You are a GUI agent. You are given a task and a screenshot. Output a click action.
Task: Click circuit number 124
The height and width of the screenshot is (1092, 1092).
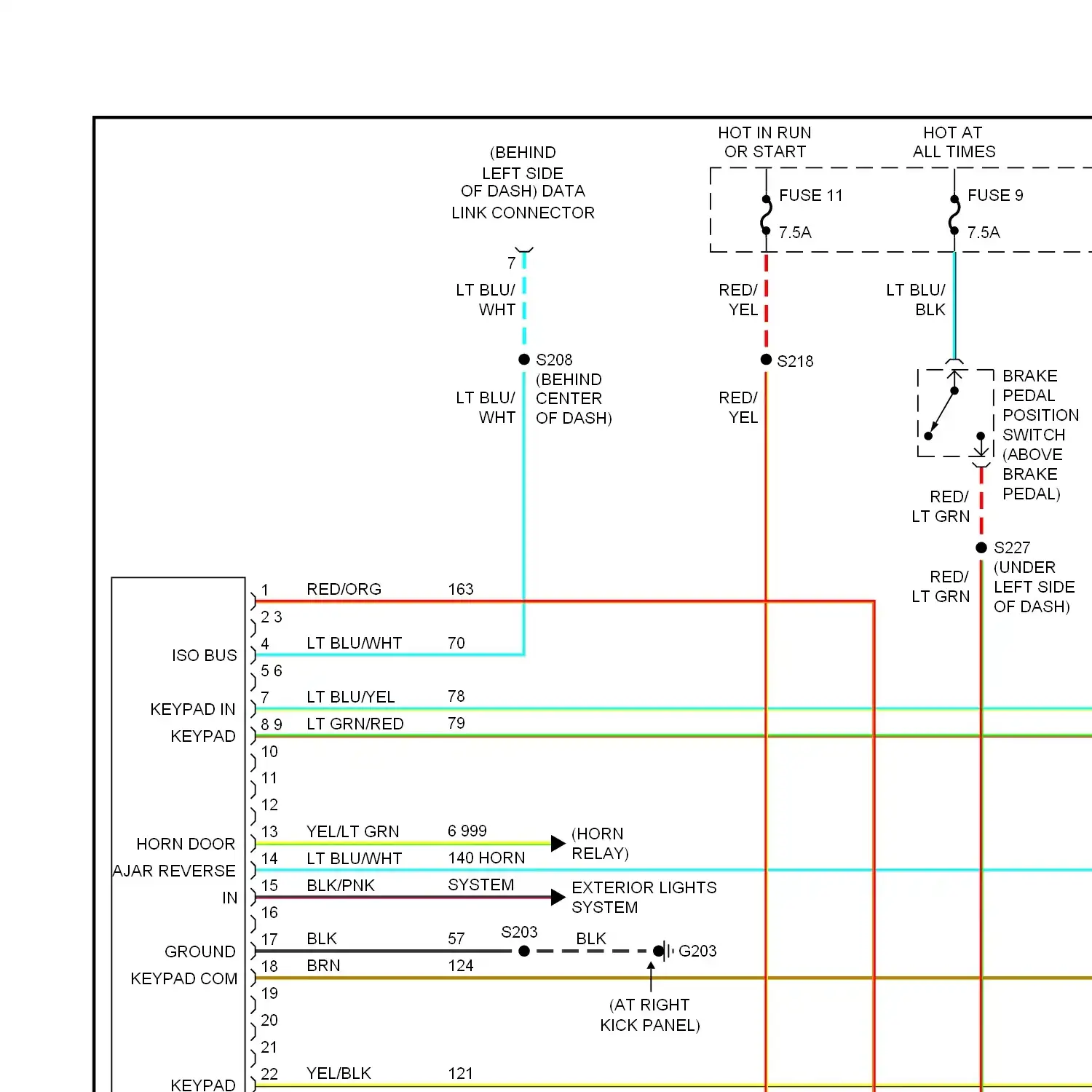pos(460,965)
